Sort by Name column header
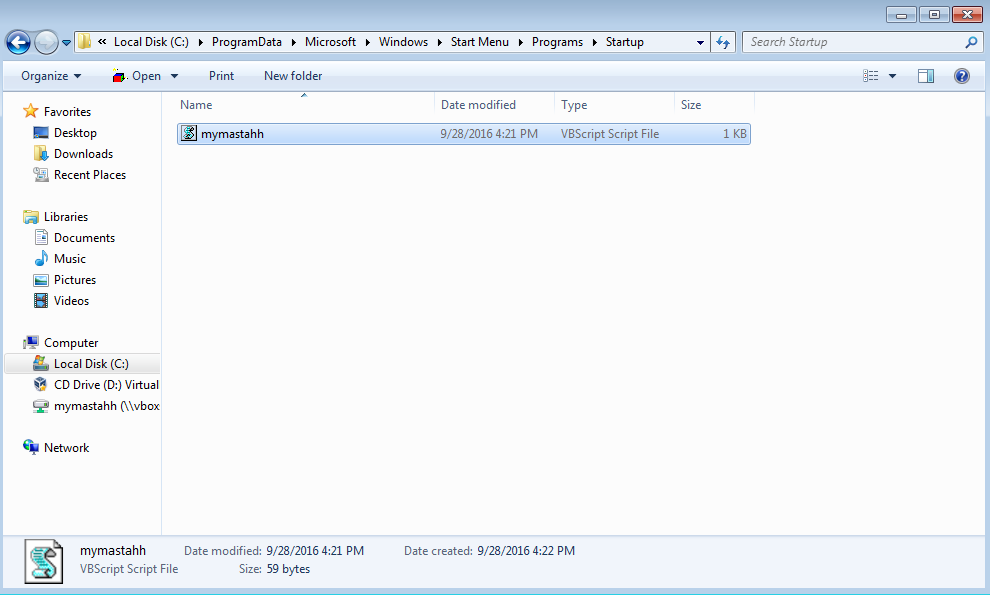990x595 pixels. tap(304, 105)
